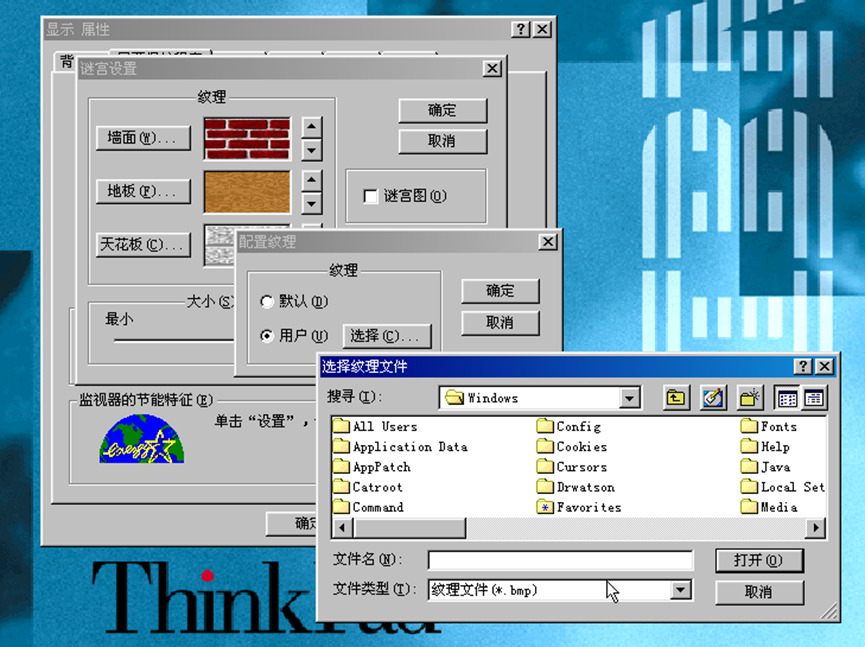
Task: Select the Fonts folder
Action: pyautogui.click(x=769, y=426)
